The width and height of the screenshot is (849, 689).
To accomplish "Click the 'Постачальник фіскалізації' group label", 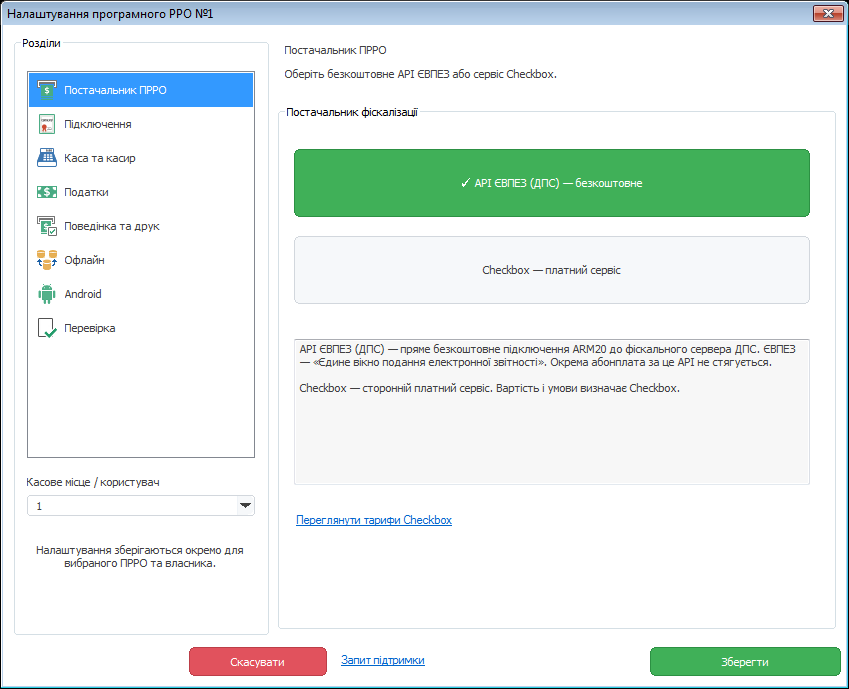I will click(352, 112).
